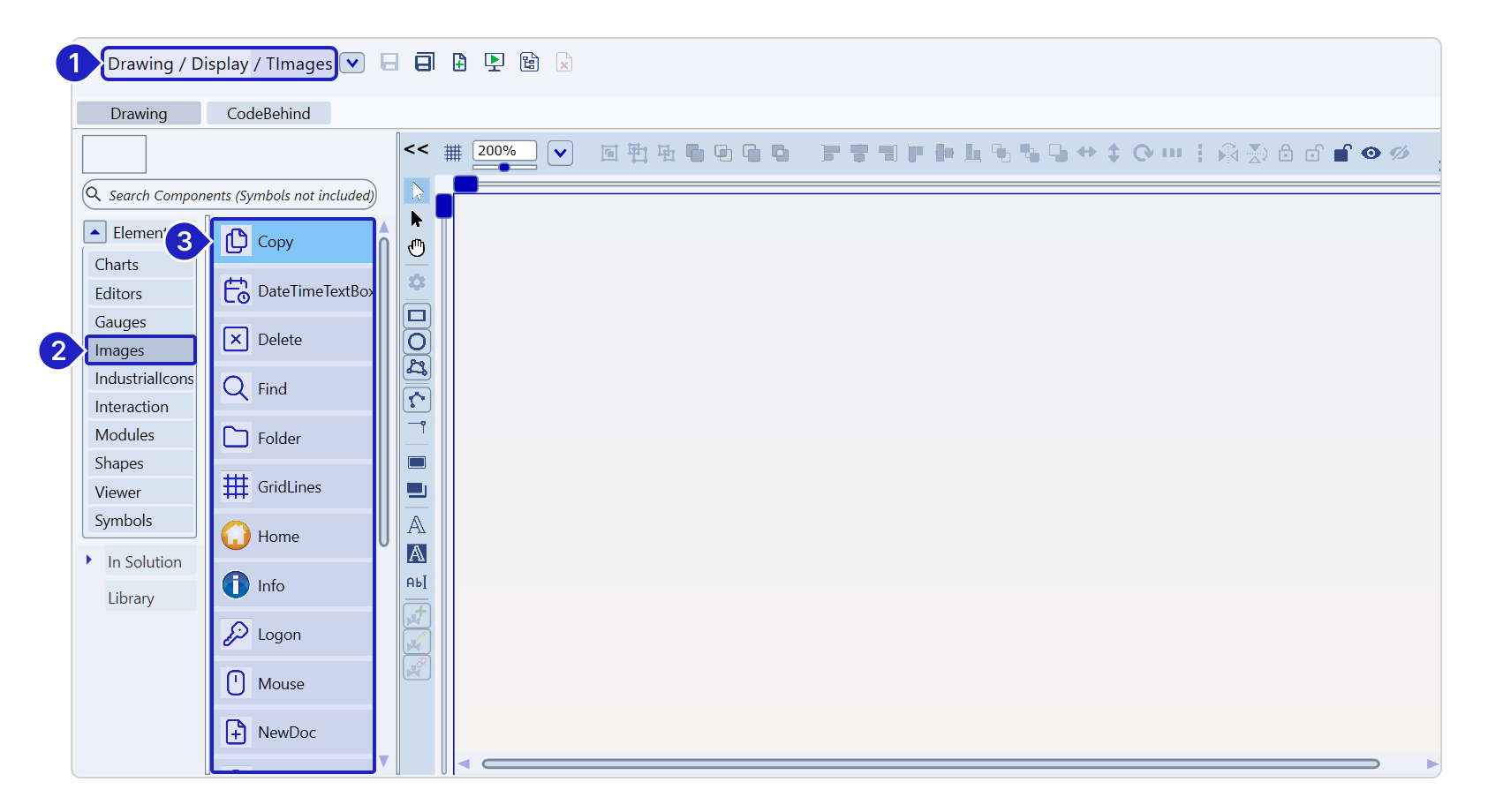Image resolution: width=1511 pixels, height=812 pixels.
Task: Open the document path dropdown arrow
Action: 352,63
